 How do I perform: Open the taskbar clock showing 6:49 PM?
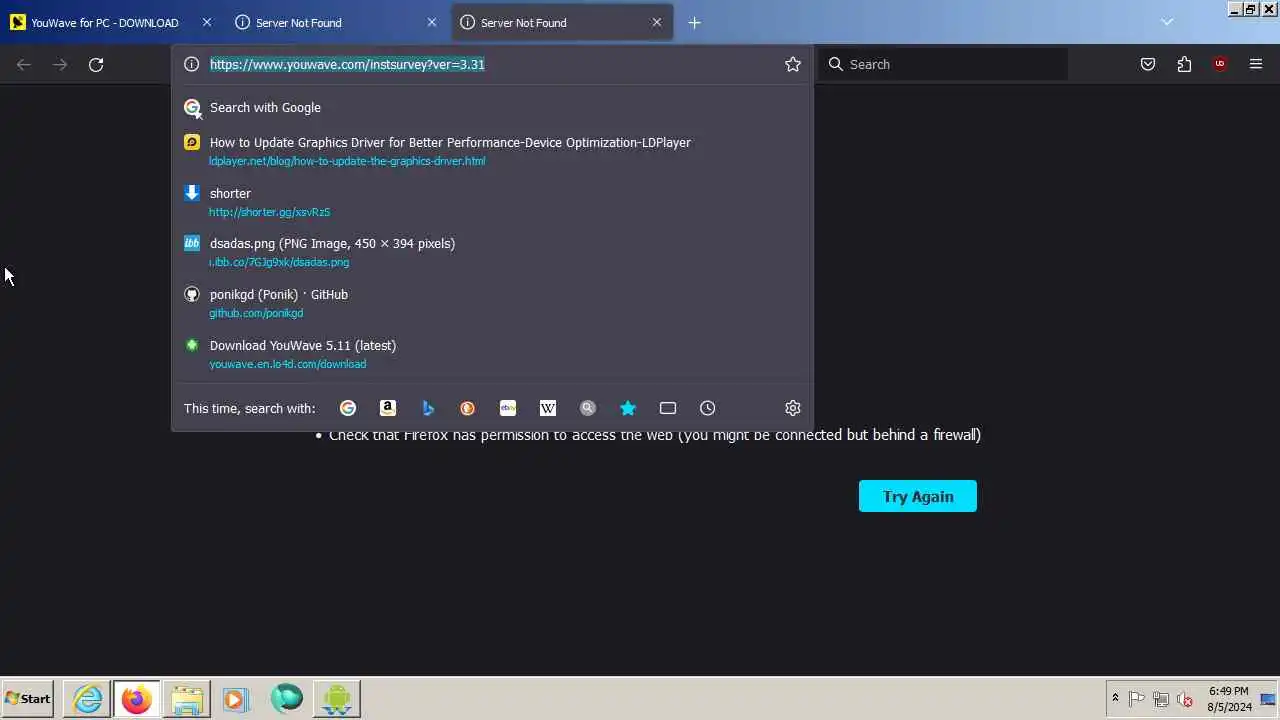click(1229, 699)
